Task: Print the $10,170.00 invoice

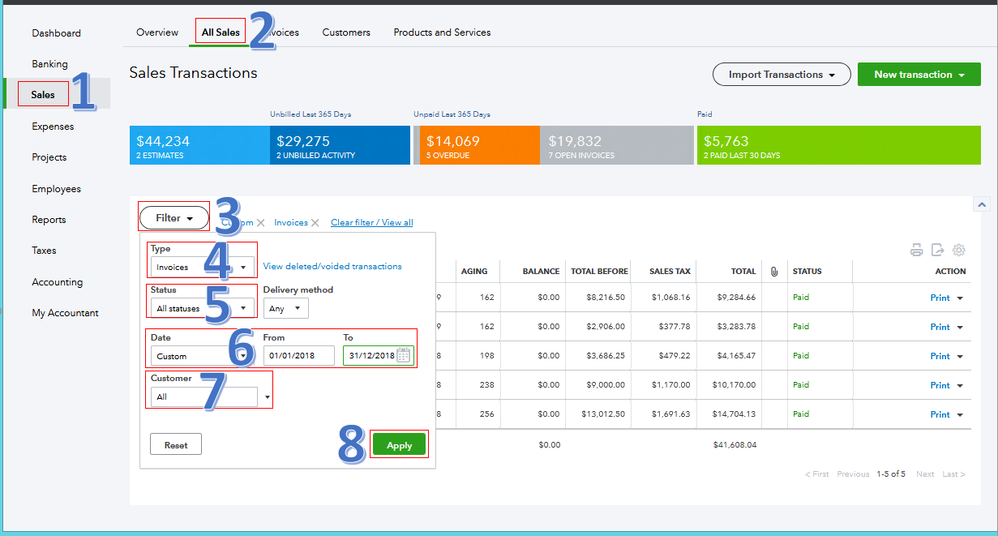Action: pyautogui.click(x=939, y=386)
